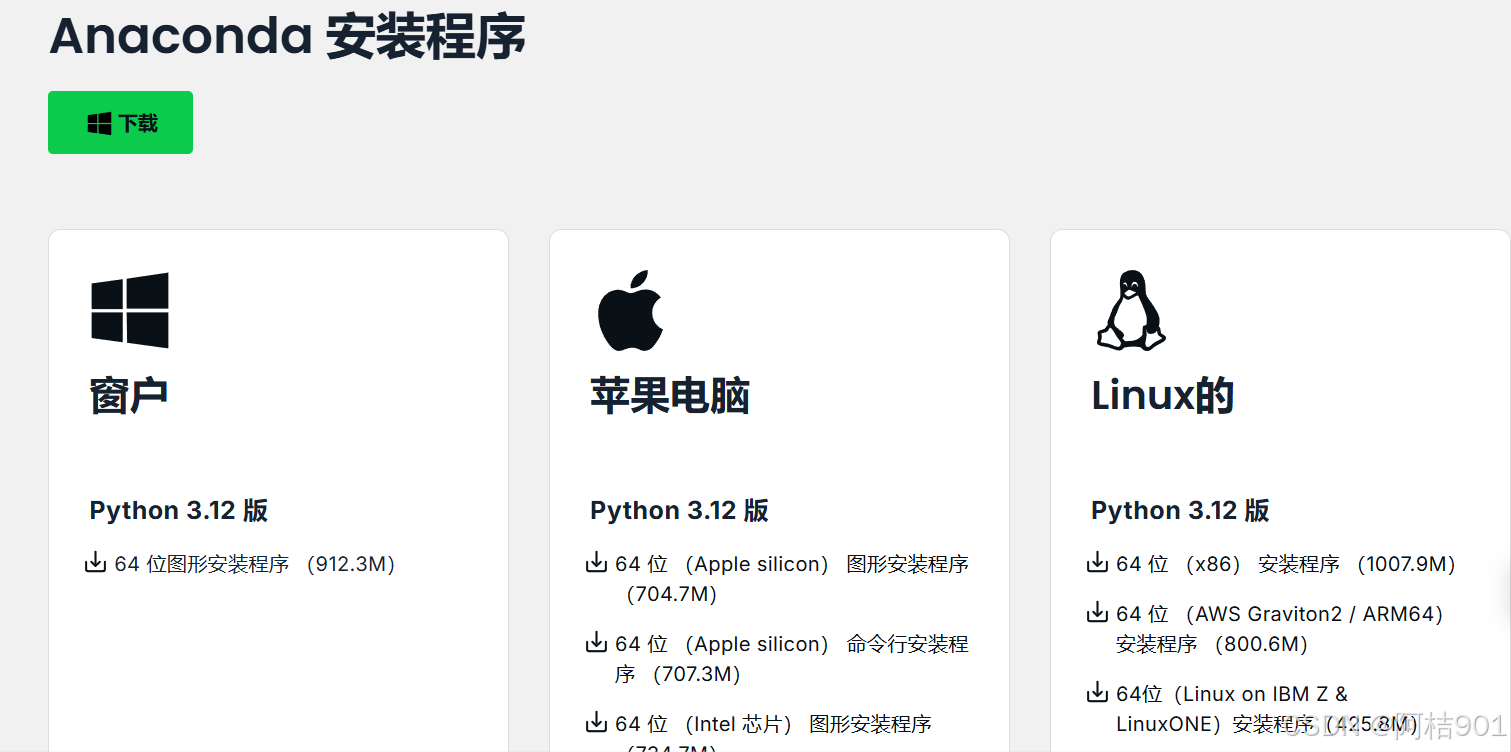Click the Linux的 card title

[1163, 396]
